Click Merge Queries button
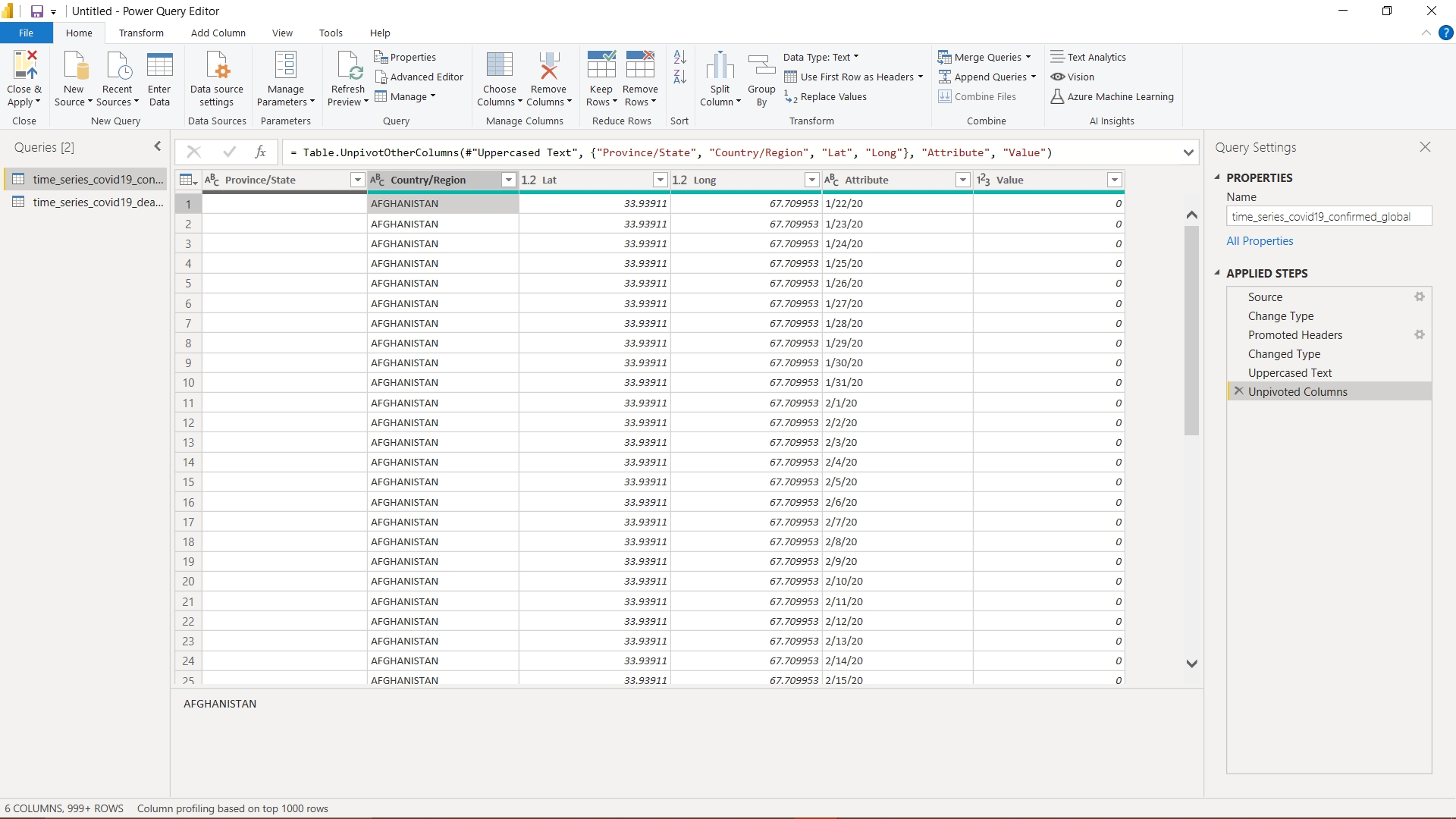 pos(984,57)
